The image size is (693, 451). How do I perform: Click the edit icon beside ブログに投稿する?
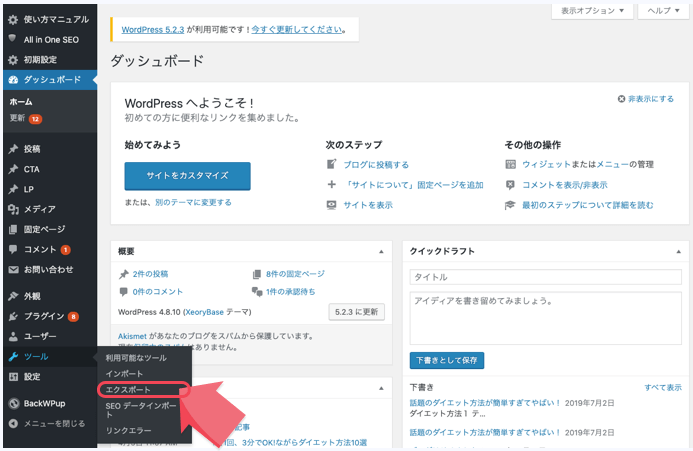[331, 164]
